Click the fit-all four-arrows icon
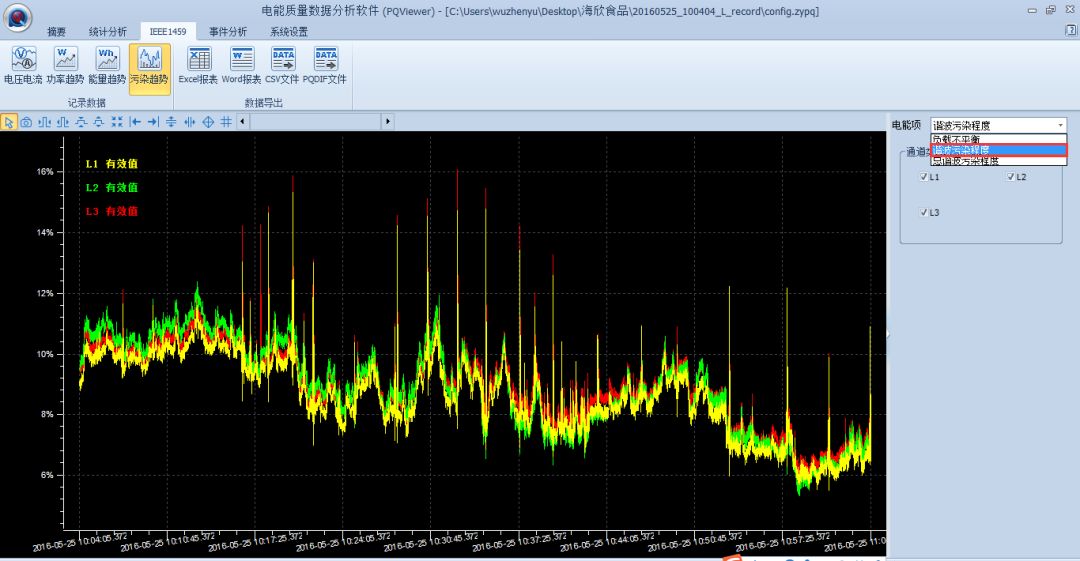Image resolution: width=1080 pixels, height=561 pixels. (117, 122)
